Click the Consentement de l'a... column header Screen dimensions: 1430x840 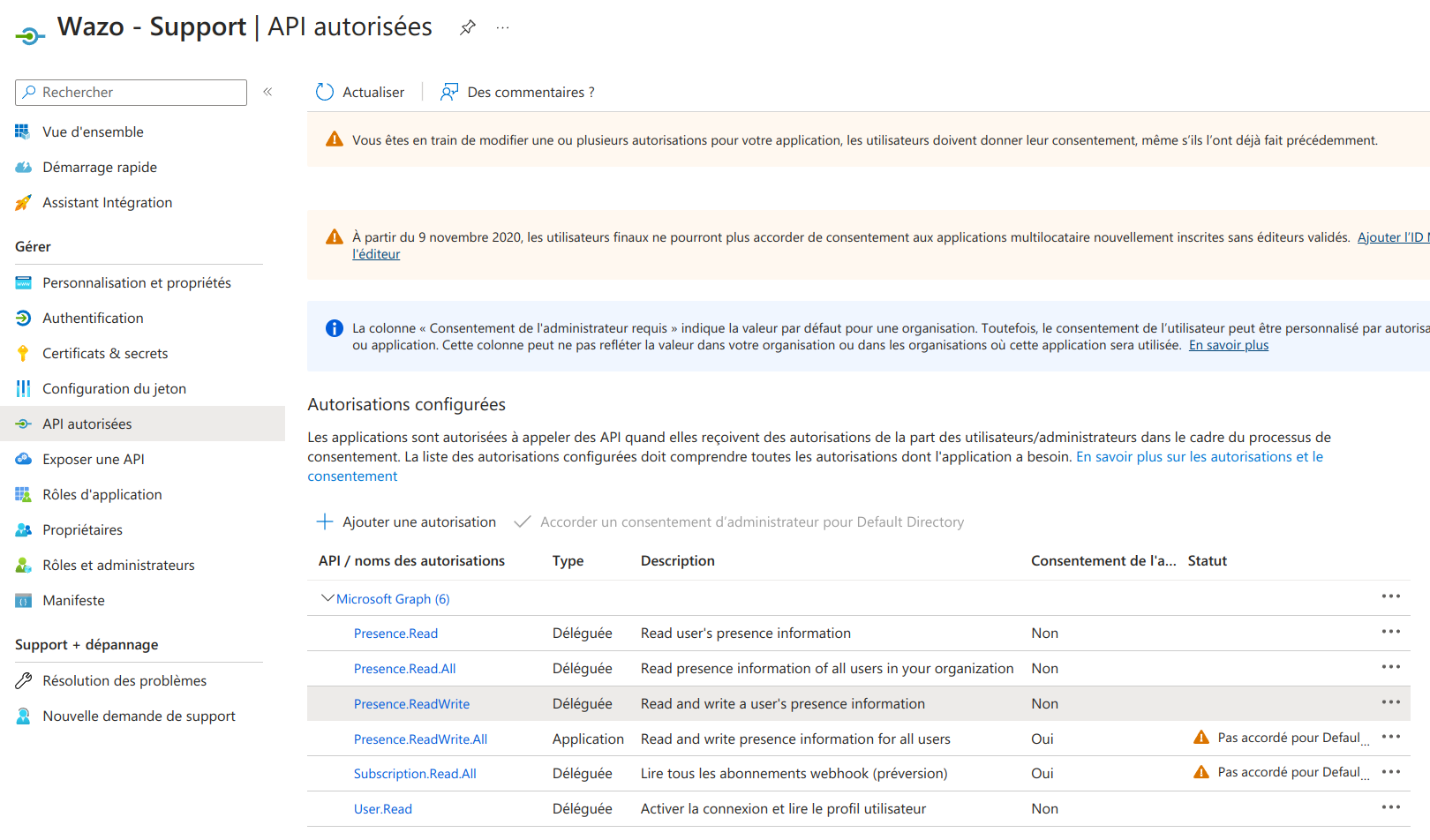coord(1103,560)
